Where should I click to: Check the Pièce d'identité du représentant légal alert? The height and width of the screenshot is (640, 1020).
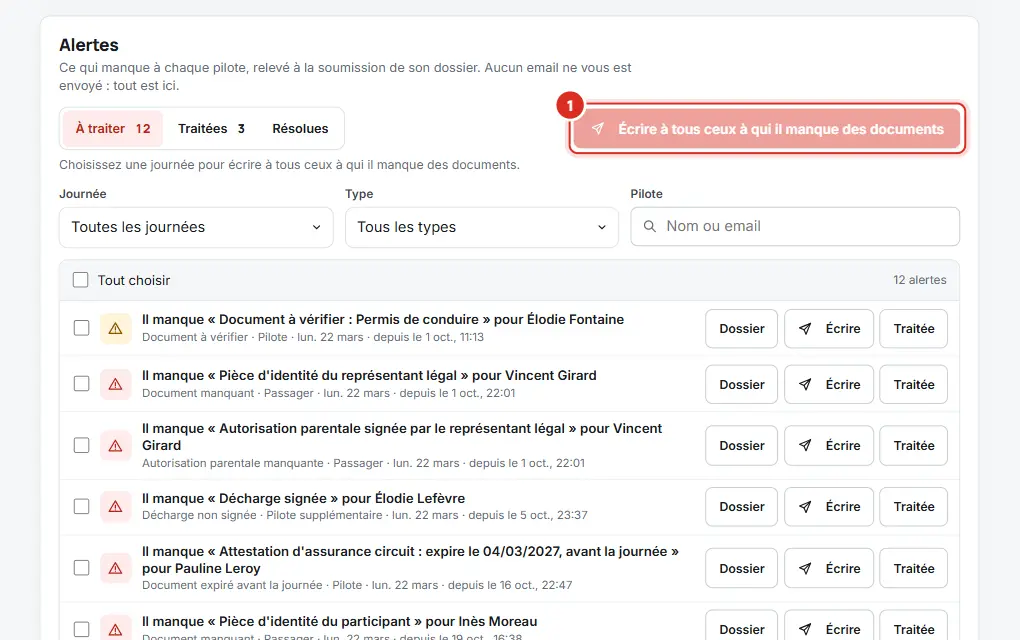pos(81,384)
